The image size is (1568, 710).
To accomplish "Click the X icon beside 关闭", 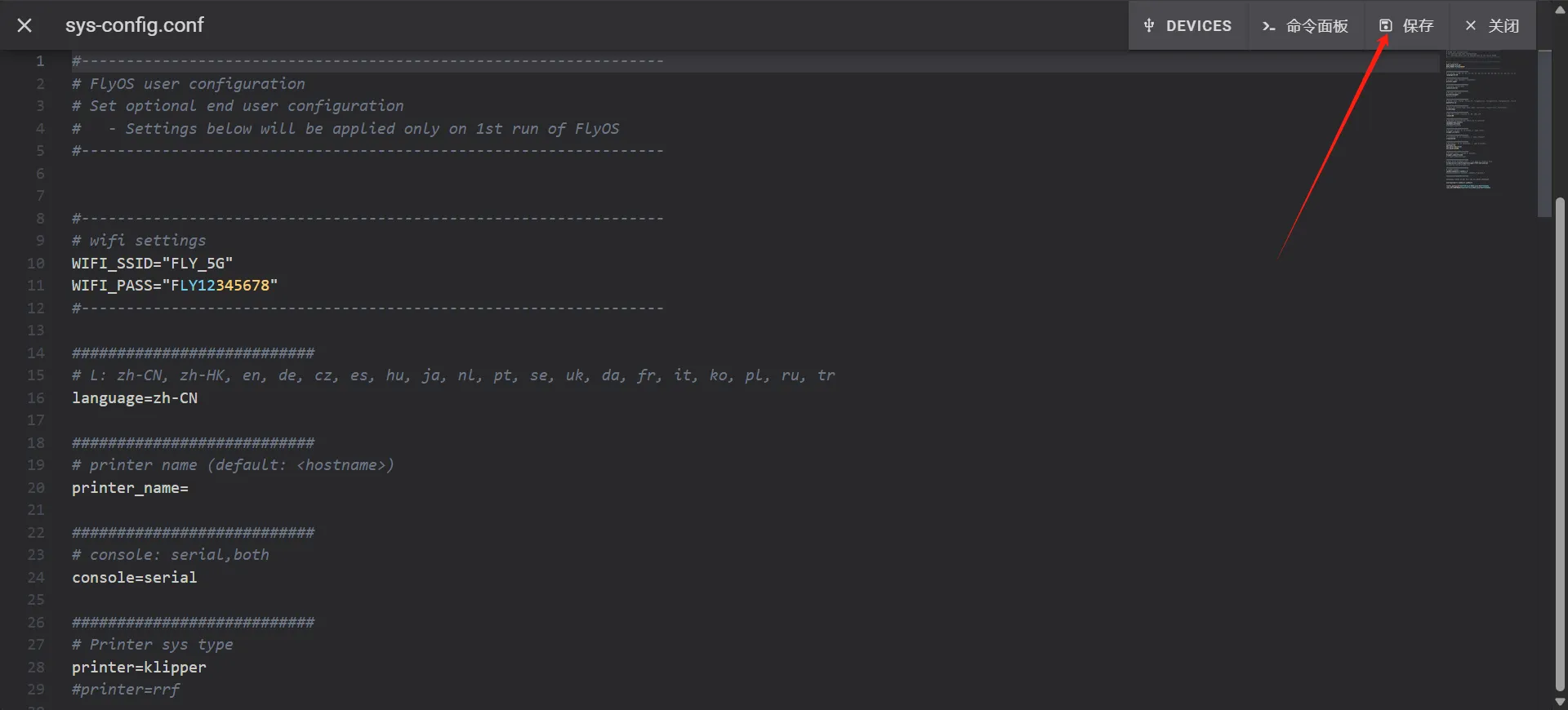I will pyautogui.click(x=1471, y=25).
